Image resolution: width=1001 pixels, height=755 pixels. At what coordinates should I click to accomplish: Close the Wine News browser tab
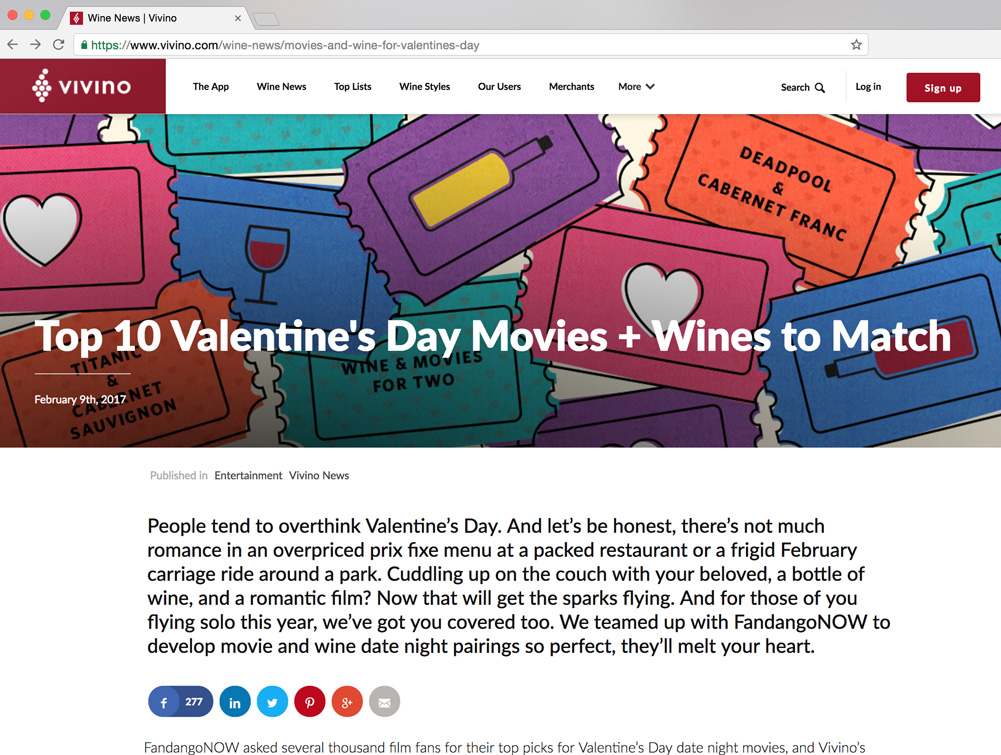tap(237, 18)
